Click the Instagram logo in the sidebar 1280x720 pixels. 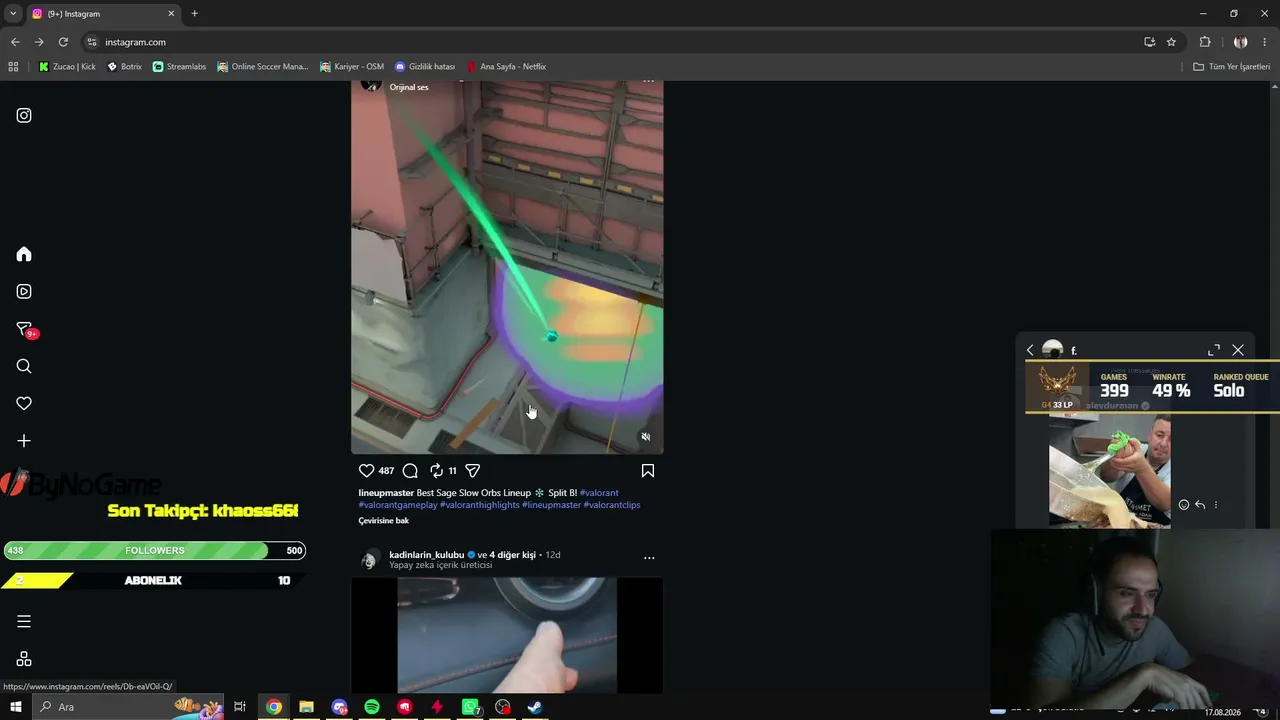click(x=24, y=115)
